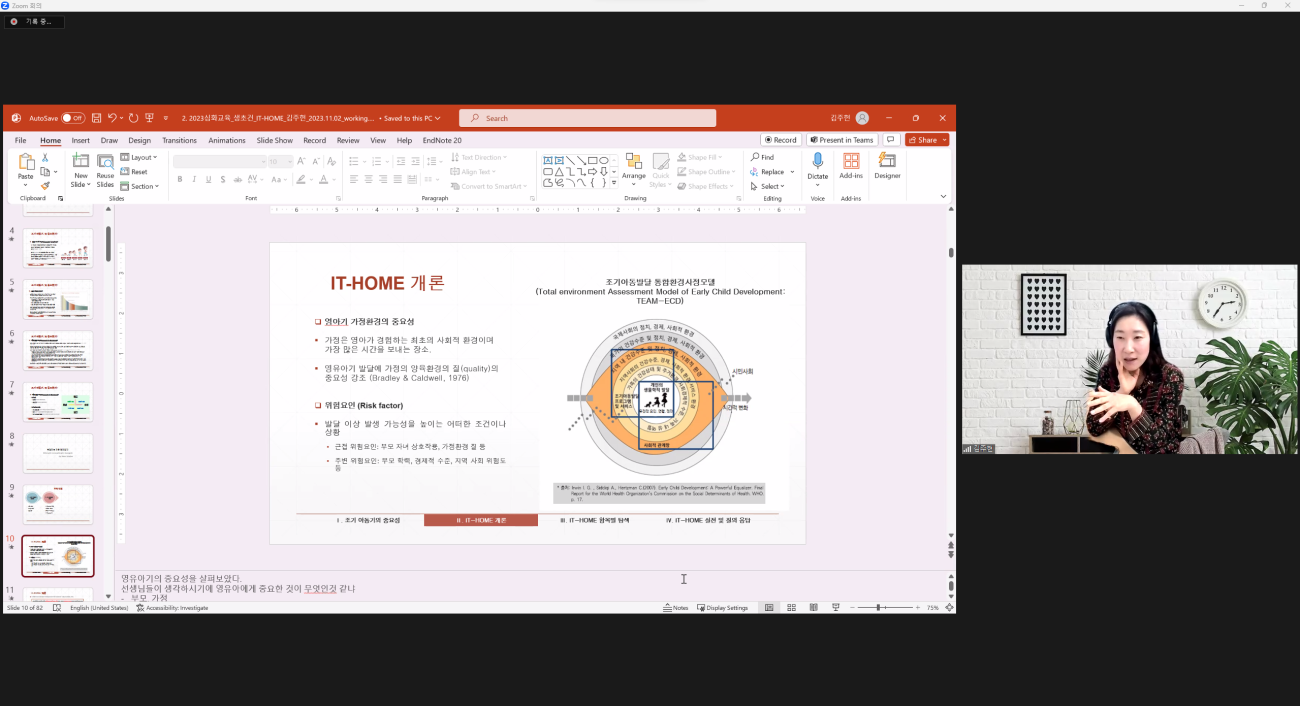Viewport: 1300px width, 706px height.
Task: Open the Add-ins gallery
Action: click(x=851, y=166)
